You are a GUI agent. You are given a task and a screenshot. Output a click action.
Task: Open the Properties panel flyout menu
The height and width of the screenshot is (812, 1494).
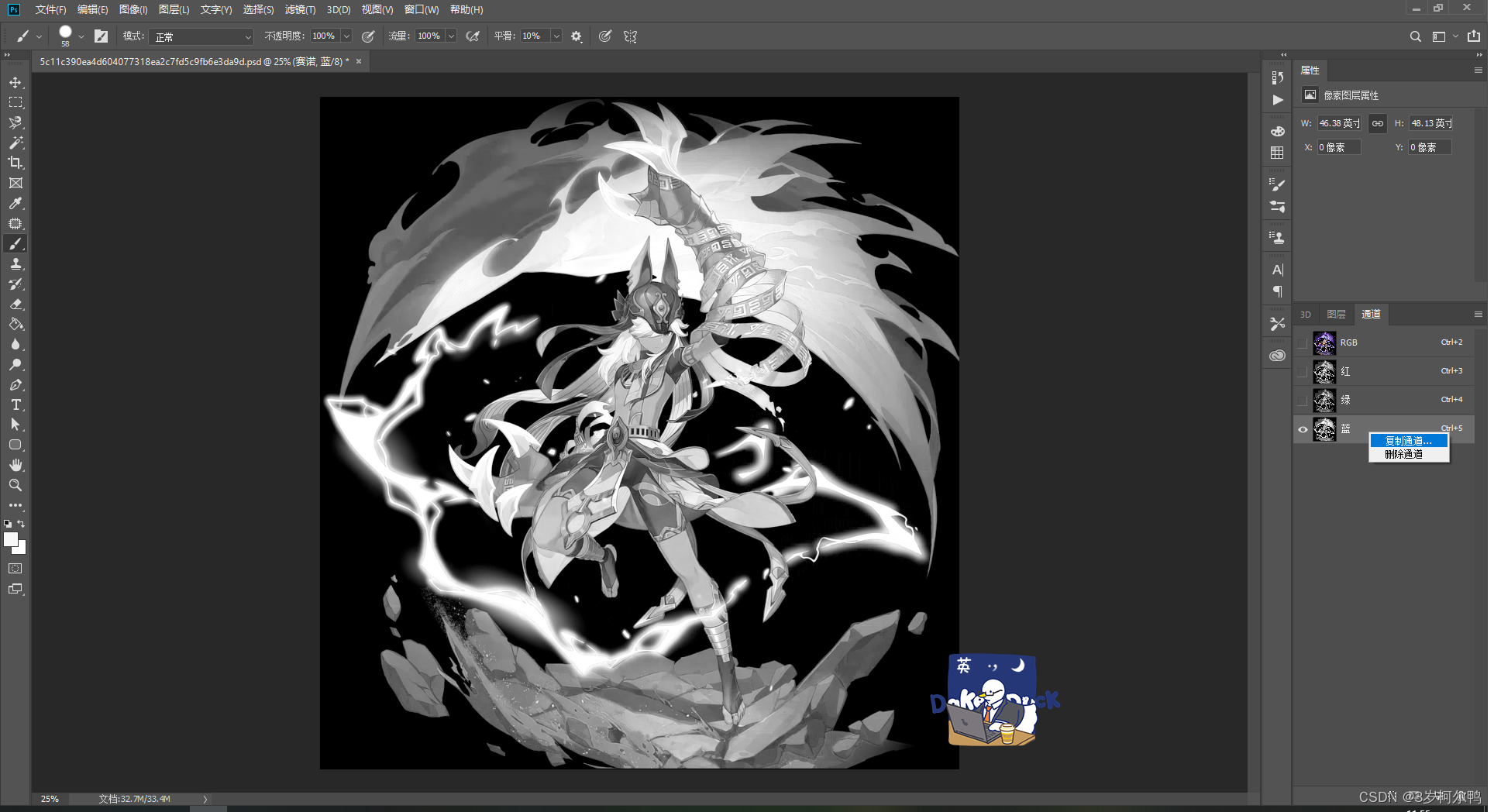(1478, 71)
